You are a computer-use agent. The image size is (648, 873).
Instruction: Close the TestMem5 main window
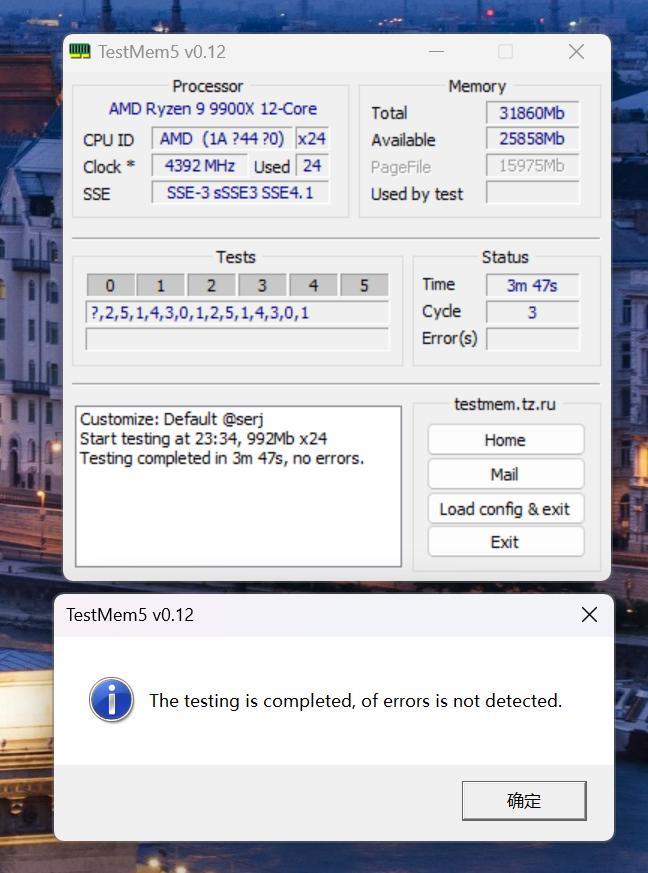(576, 52)
